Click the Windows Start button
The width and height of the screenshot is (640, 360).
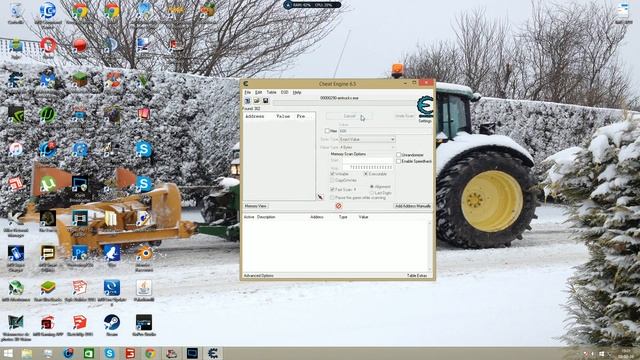point(8,353)
